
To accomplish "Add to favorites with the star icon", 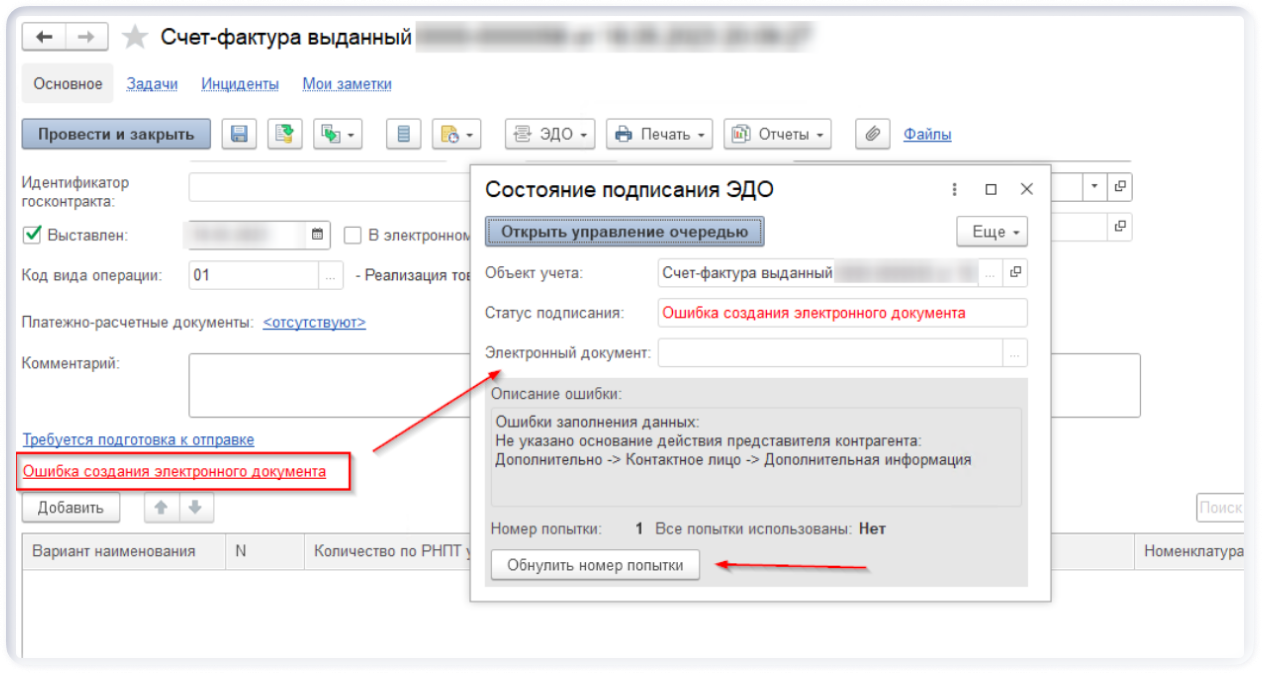I will point(134,38).
